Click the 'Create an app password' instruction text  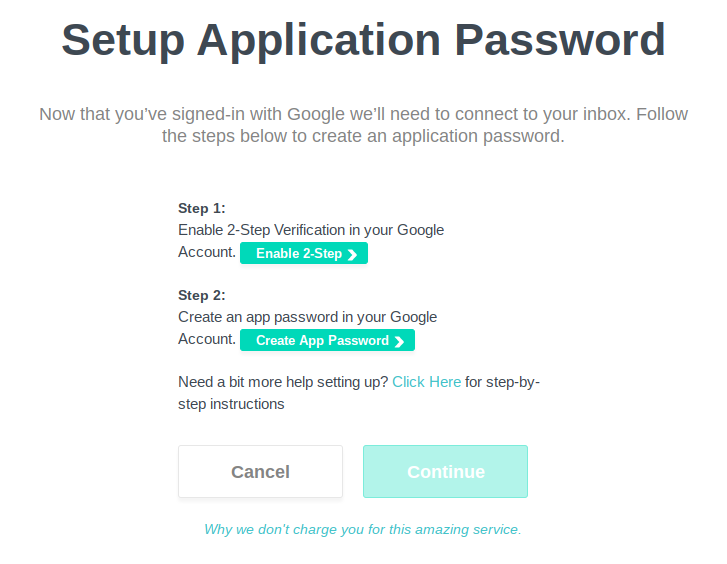[307, 317]
